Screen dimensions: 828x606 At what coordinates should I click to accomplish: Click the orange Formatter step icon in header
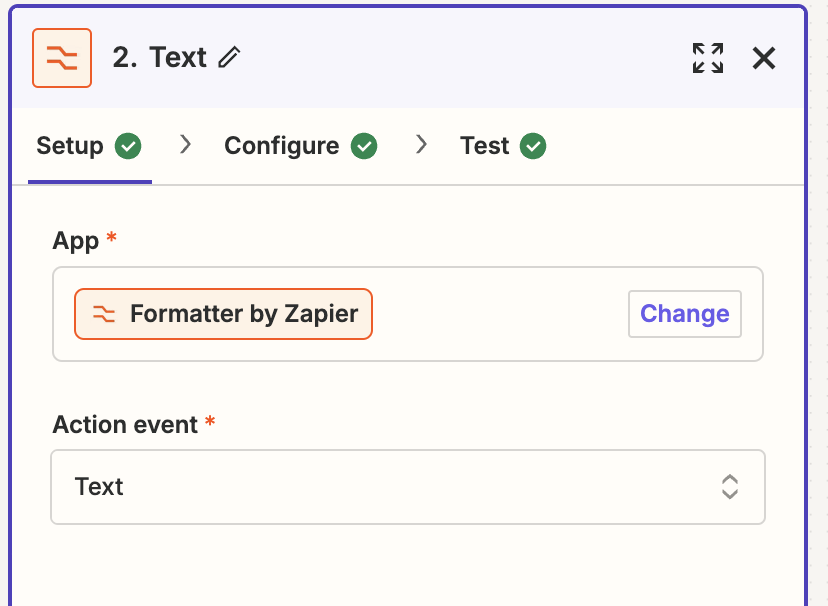62,58
